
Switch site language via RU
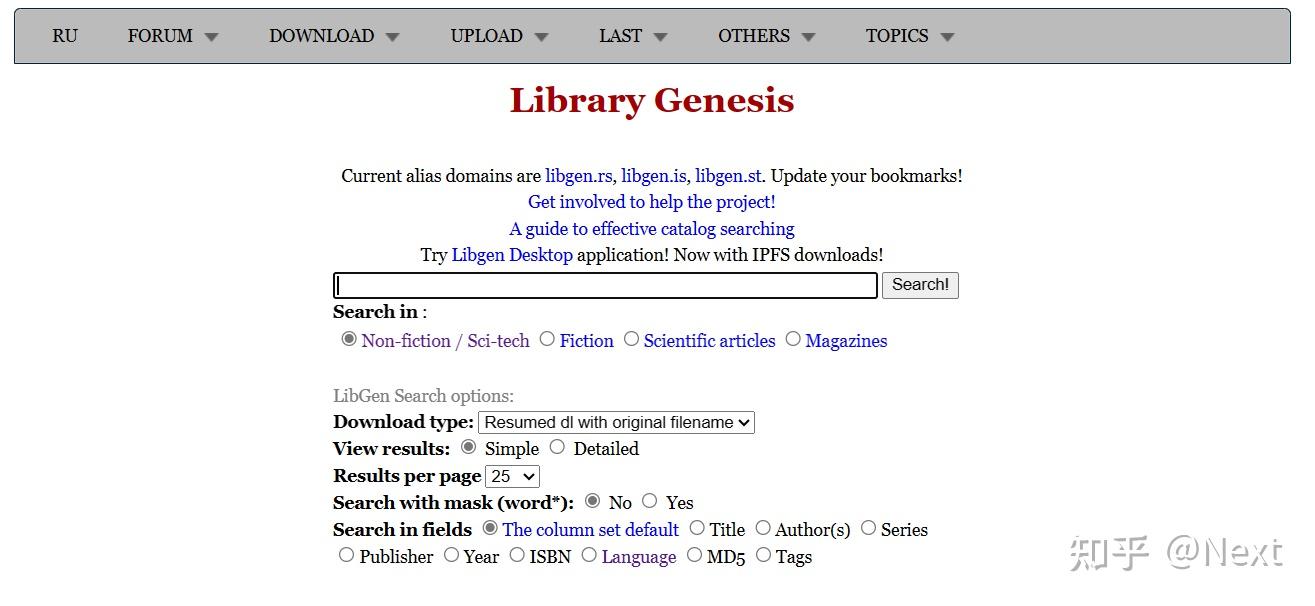point(65,36)
